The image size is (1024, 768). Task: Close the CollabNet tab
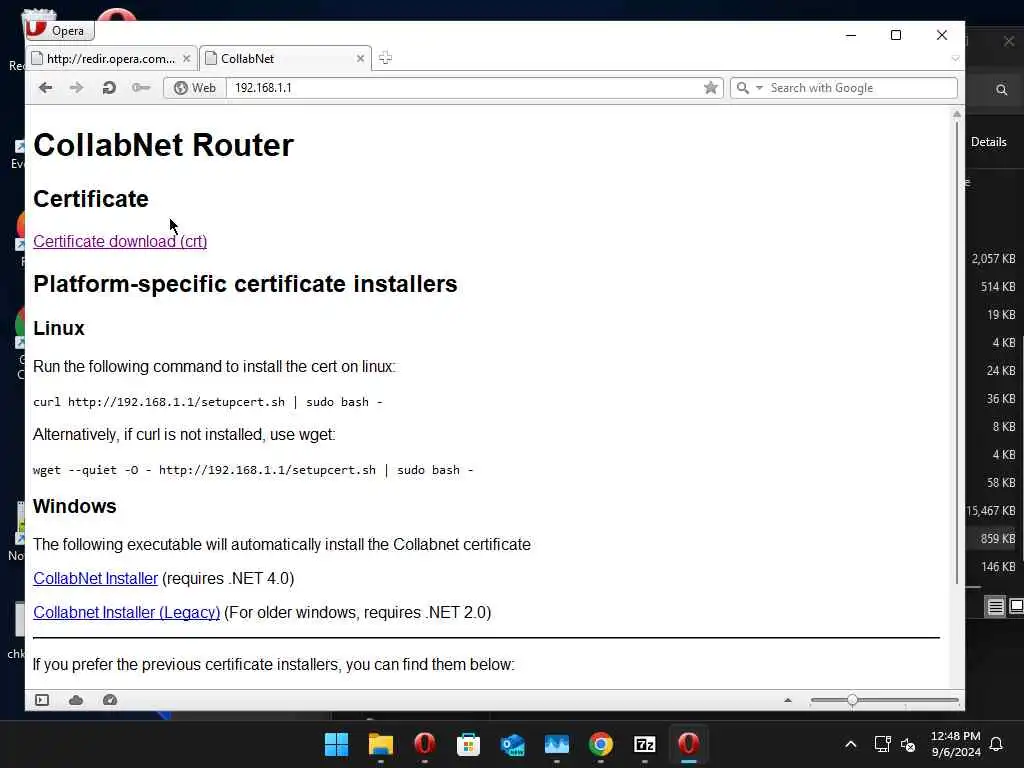(360, 59)
